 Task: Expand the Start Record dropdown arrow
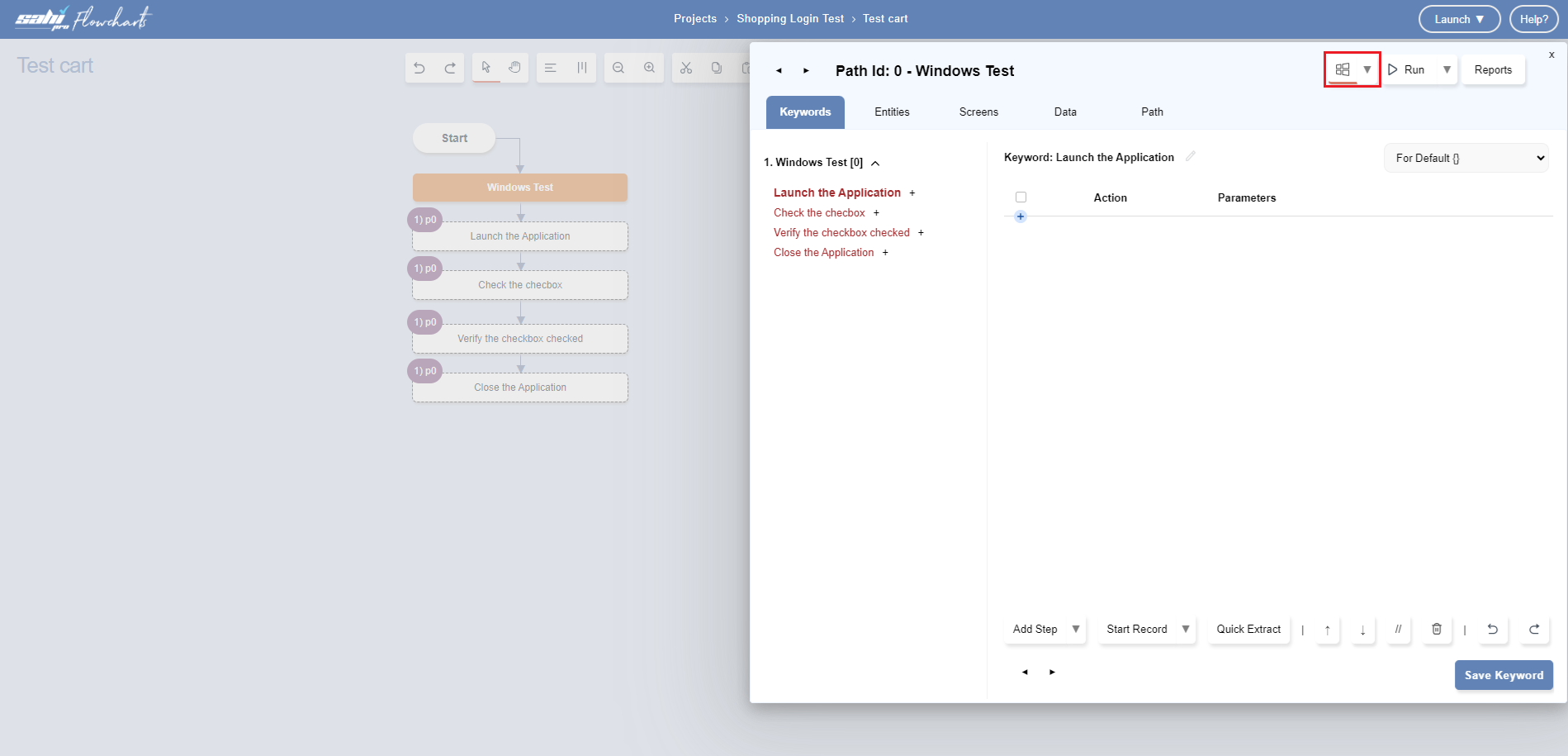point(1186,630)
